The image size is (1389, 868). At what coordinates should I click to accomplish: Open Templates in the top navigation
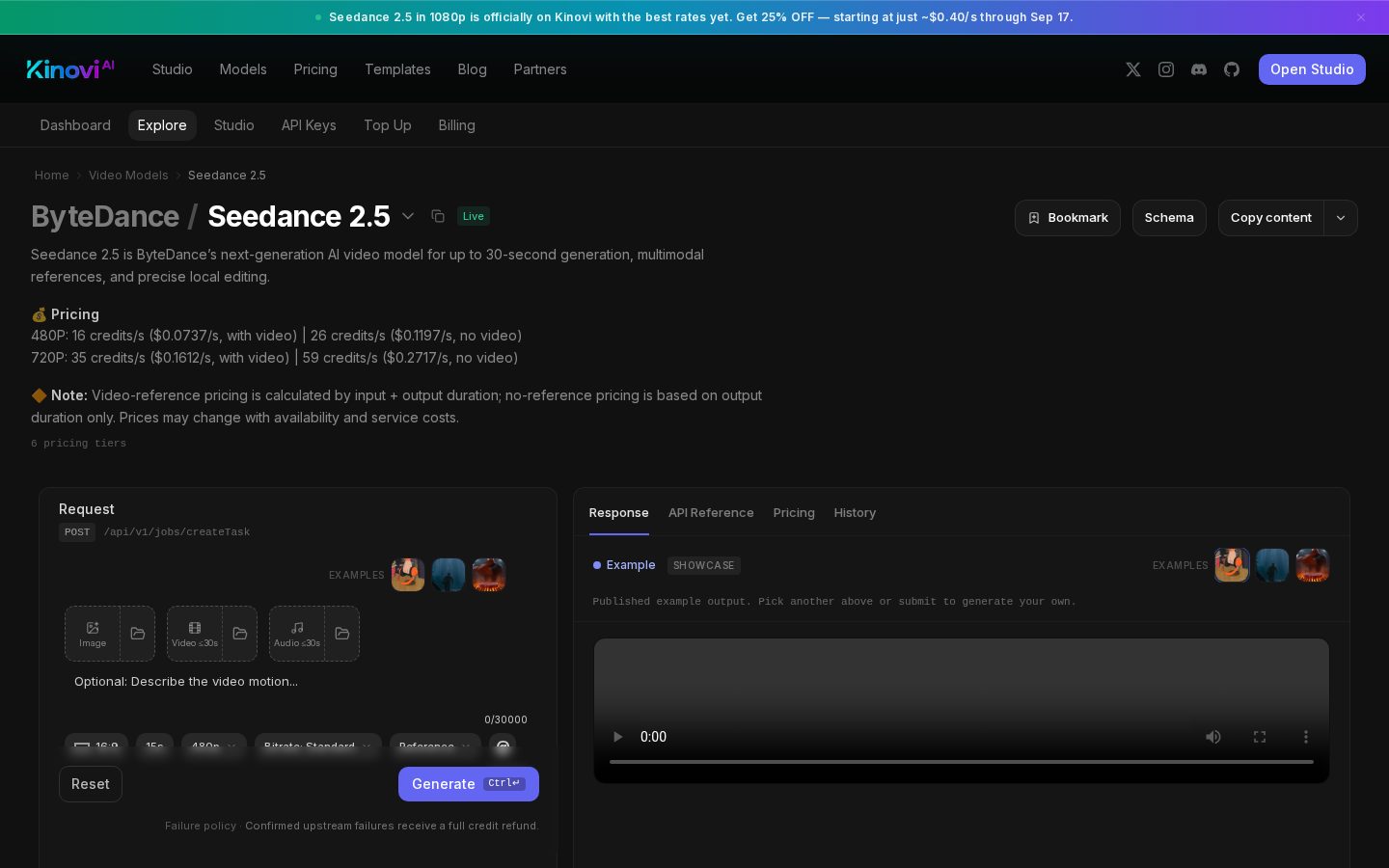point(397,69)
